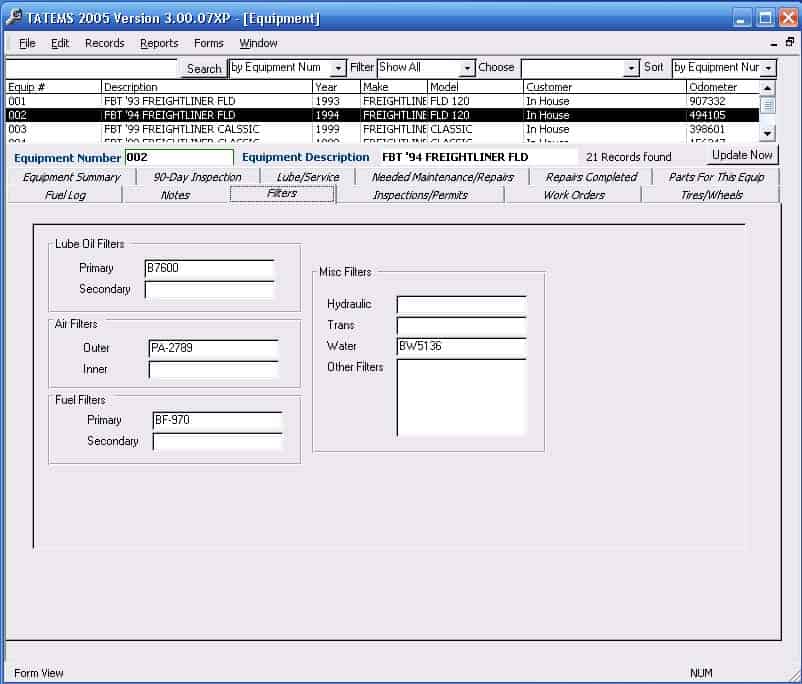Select equipment row 002 in list

tap(382, 115)
